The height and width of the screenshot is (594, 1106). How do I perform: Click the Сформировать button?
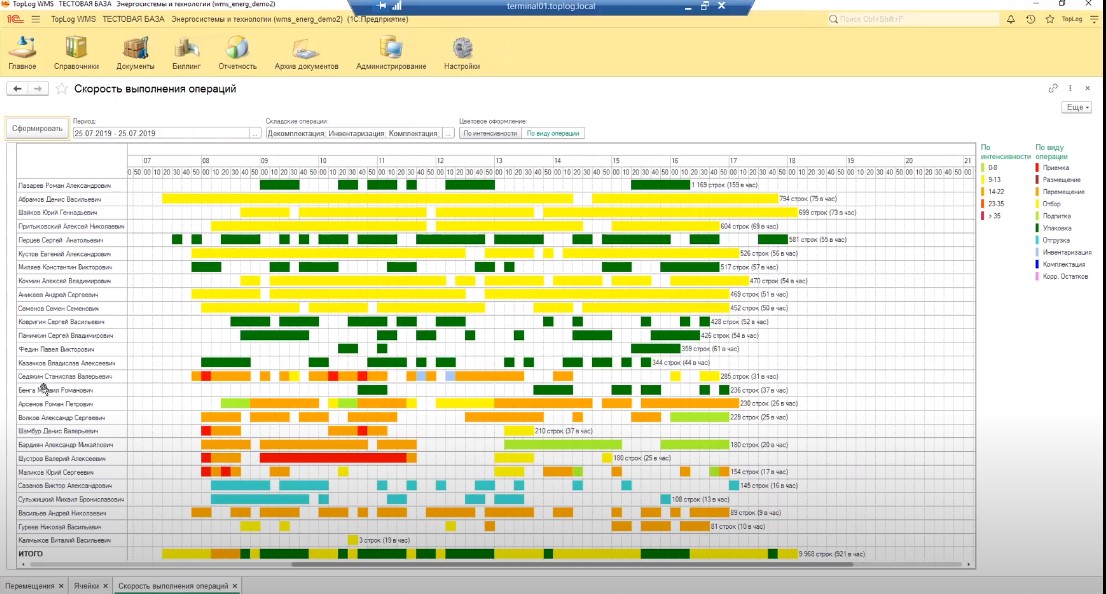[37, 128]
